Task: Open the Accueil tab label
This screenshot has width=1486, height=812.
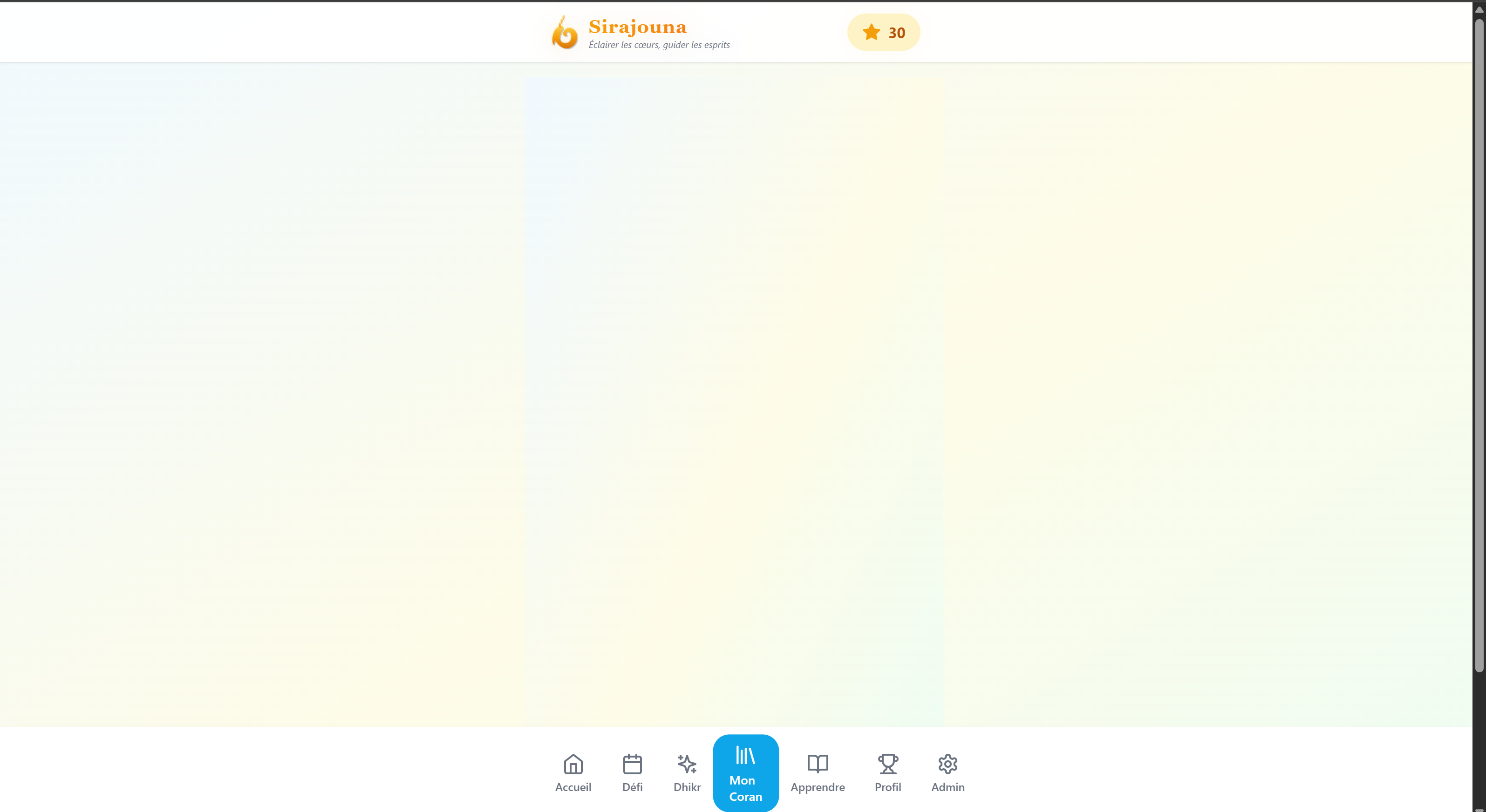Action: (573, 787)
